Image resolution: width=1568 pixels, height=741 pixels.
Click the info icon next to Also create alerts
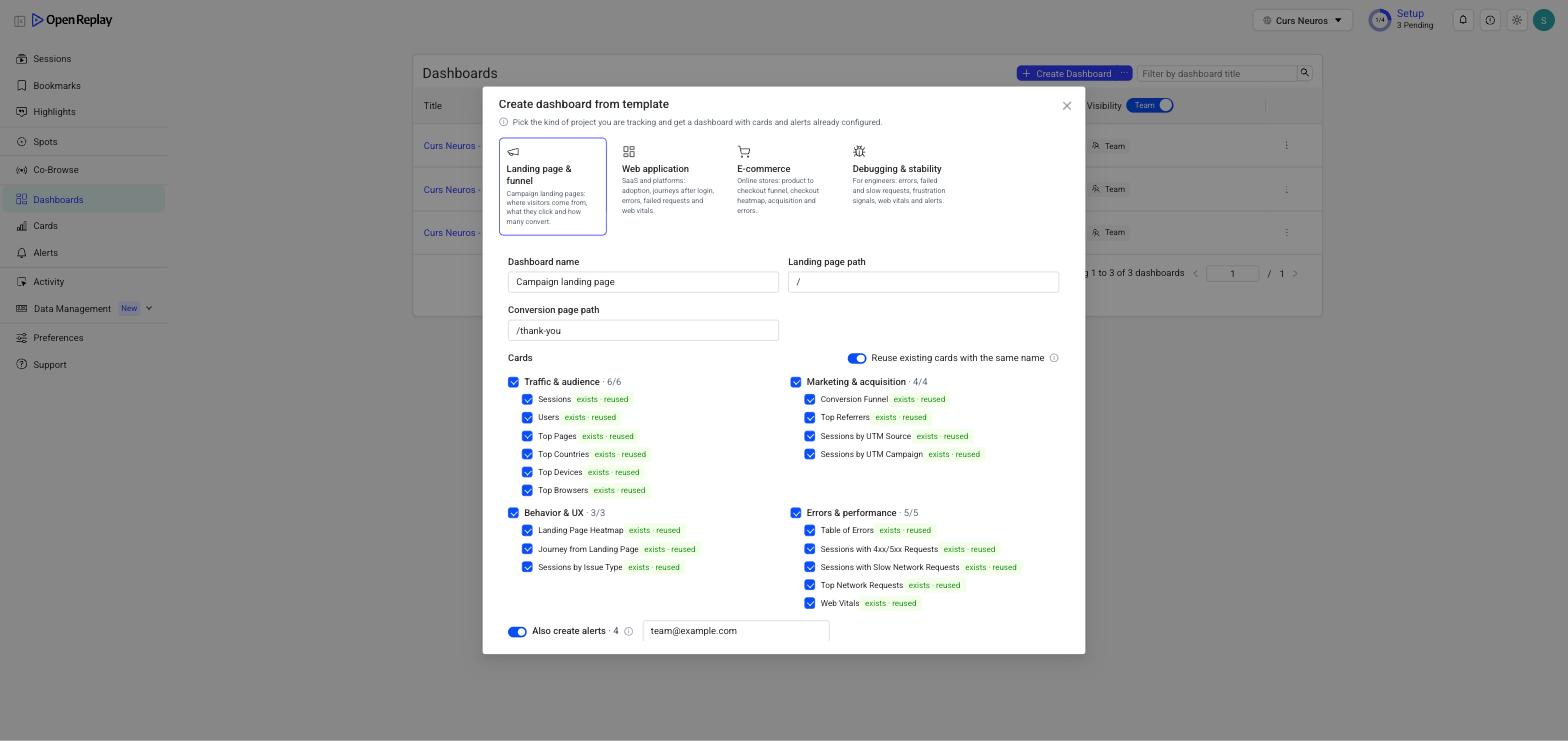(x=629, y=632)
